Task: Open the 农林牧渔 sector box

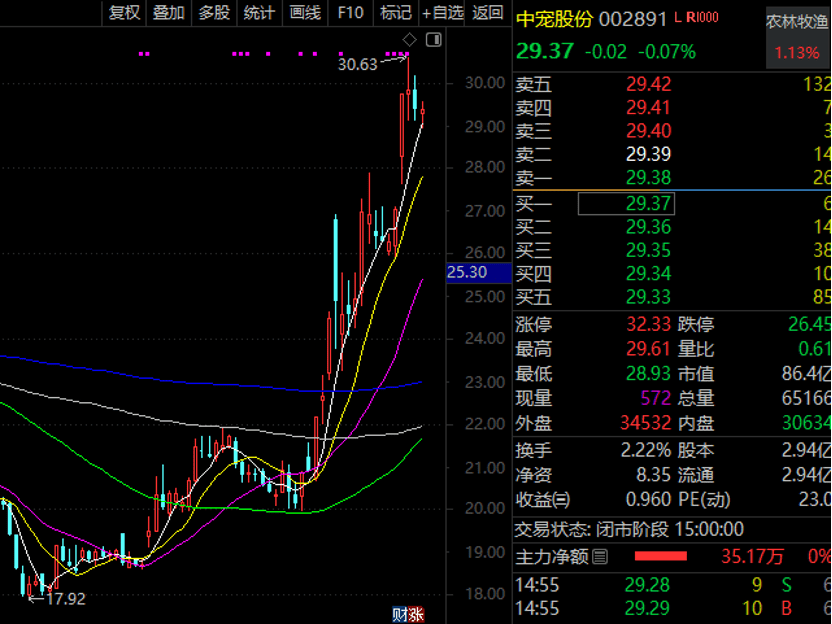Action: pyautogui.click(x=798, y=38)
